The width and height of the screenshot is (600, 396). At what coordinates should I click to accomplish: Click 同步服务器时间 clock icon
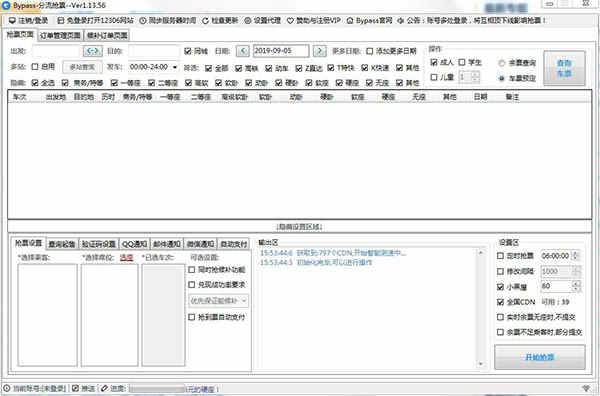point(143,21)
